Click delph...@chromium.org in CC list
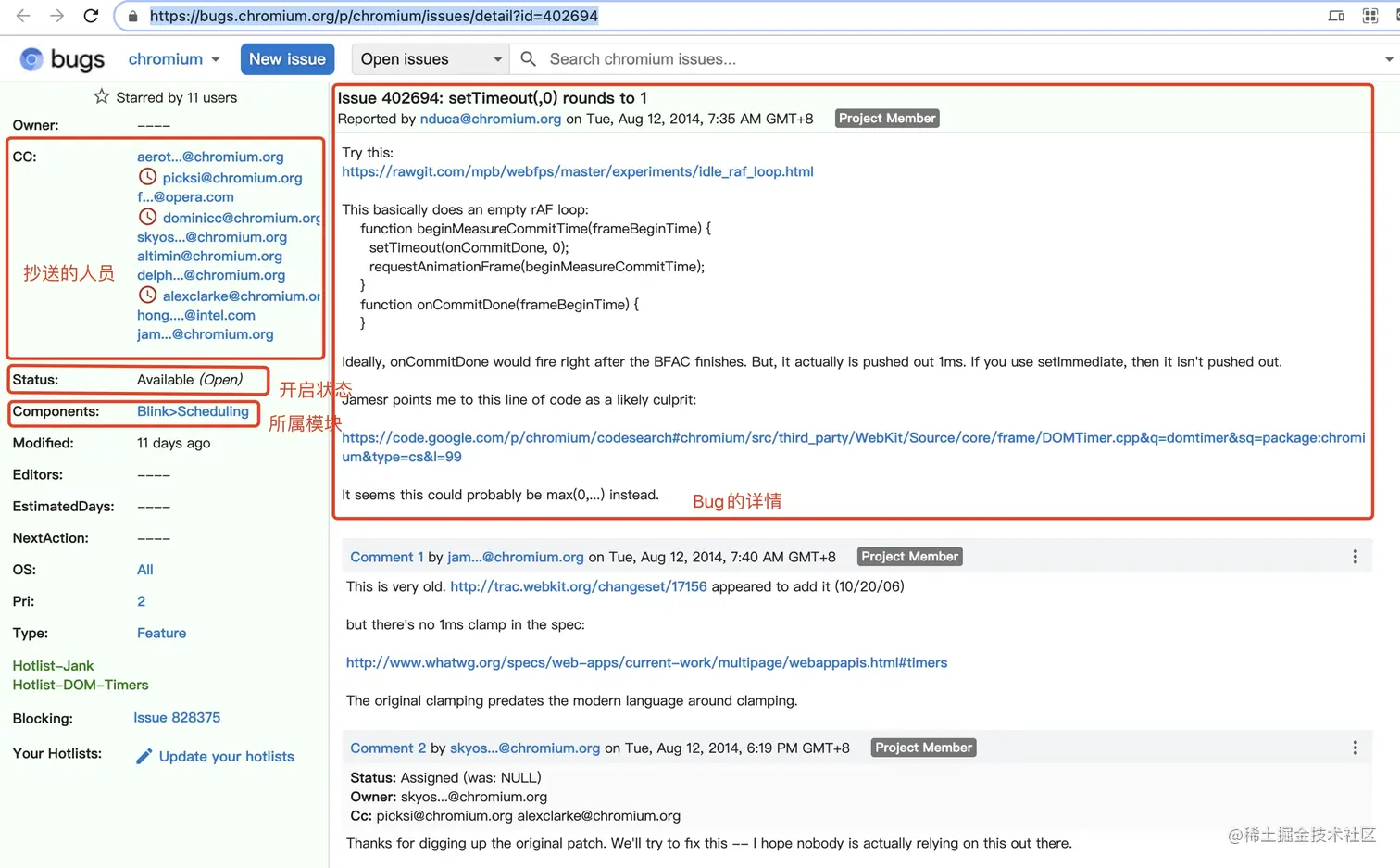 click(211, 275)
